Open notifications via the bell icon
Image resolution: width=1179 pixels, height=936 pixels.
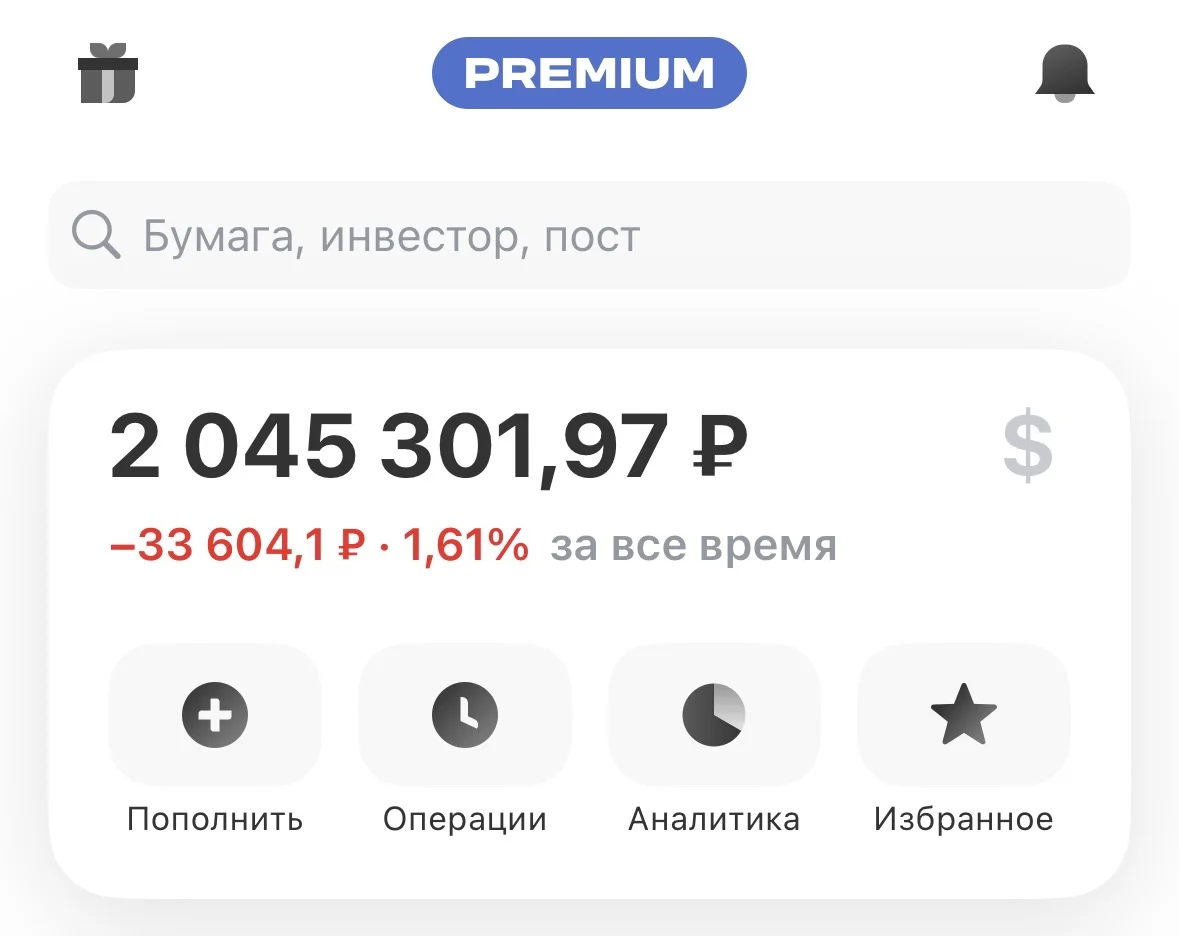(x=1065, y=73)
